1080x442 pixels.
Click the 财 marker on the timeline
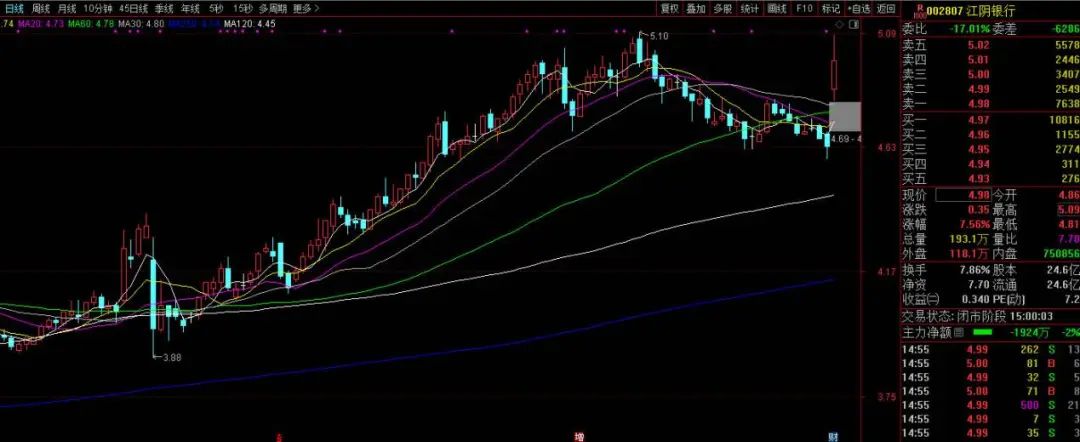[x=833, y=437]
